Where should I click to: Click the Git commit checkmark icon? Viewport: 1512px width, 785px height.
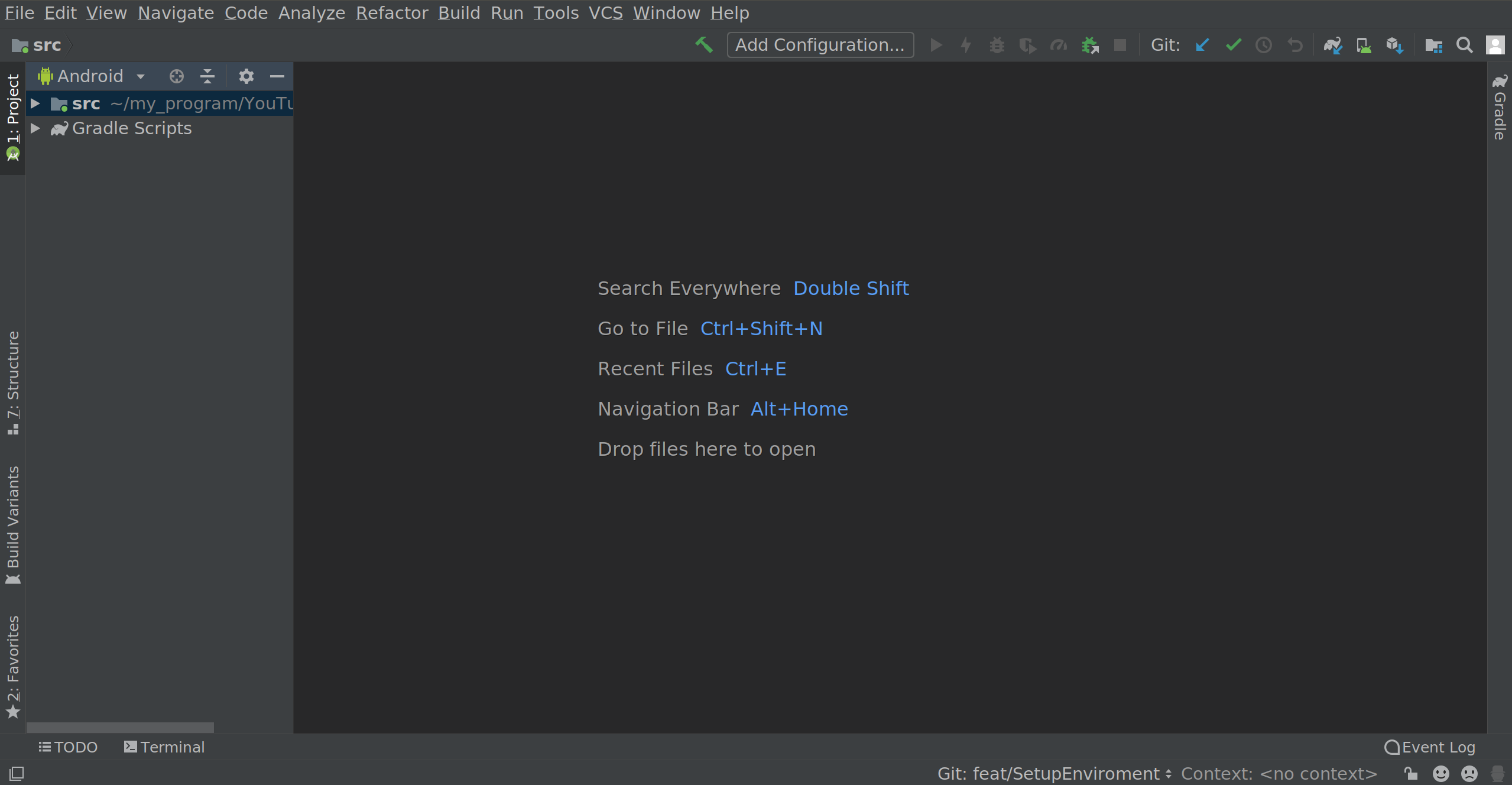point(1233,45)
